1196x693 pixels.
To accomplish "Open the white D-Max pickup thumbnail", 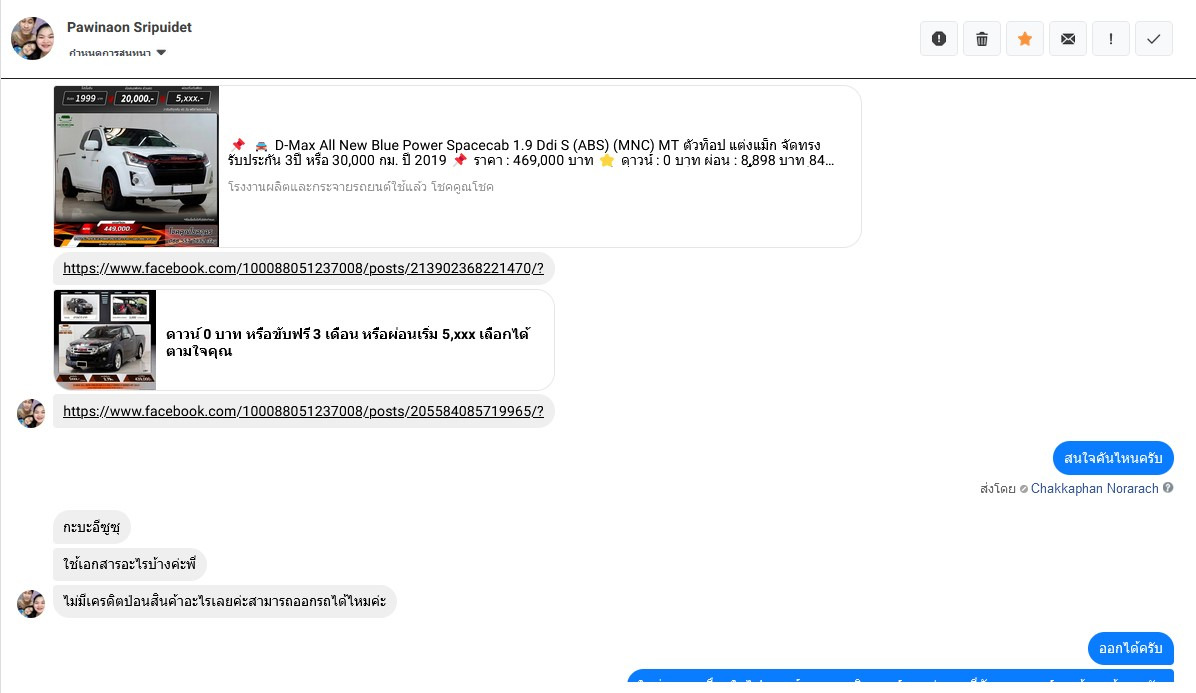I will [137, 166].
